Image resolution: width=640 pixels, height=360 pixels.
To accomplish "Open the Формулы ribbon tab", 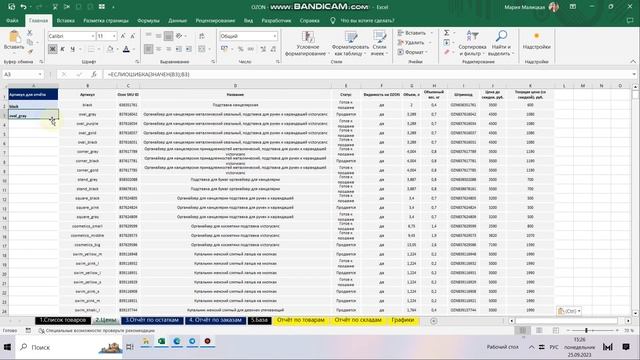I will tap(148, 20).
